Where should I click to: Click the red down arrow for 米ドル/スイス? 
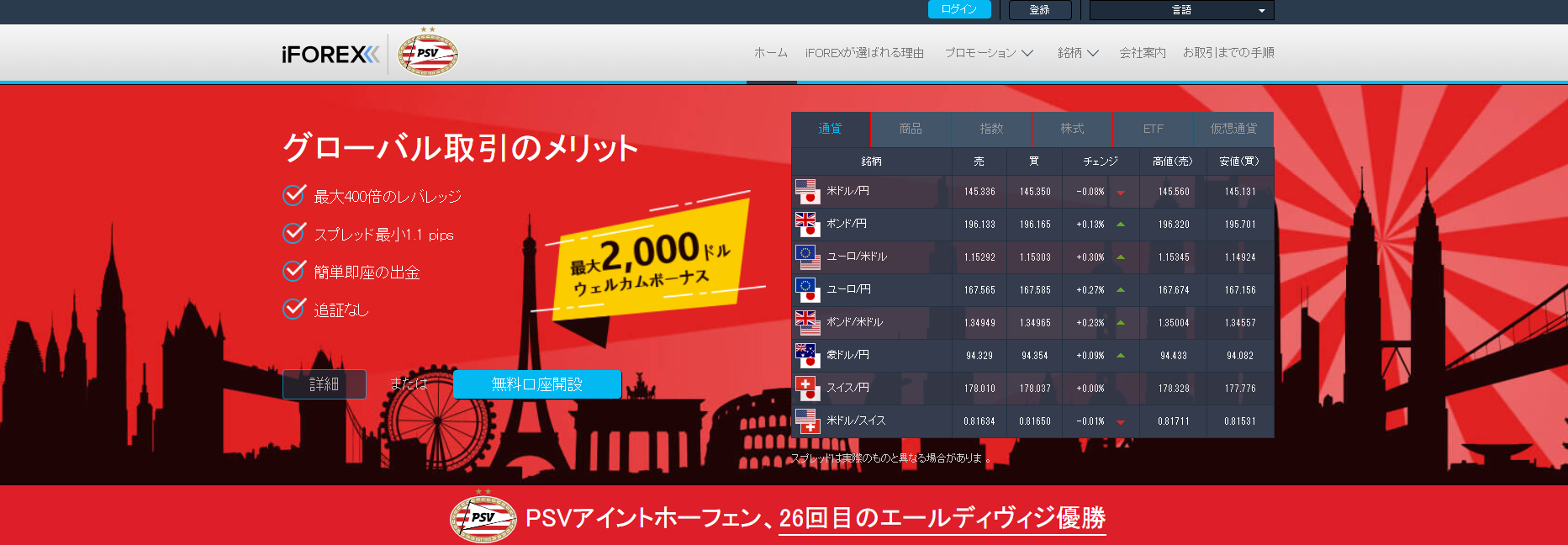coord(1121,422)
